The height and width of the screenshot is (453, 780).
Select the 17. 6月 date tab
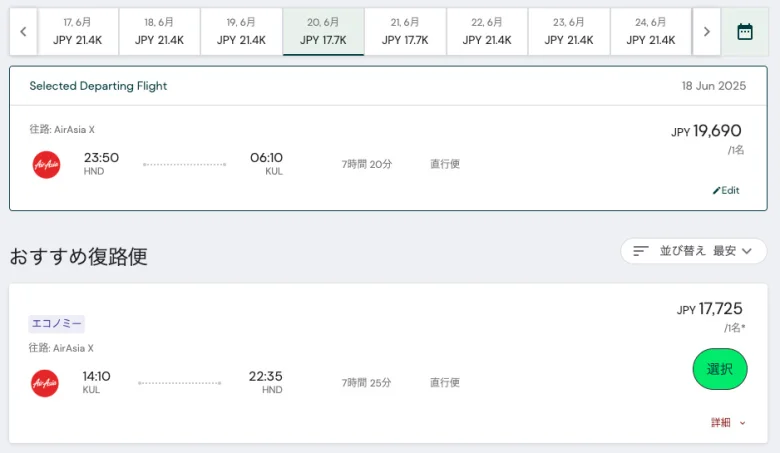[x=78, y=32]
